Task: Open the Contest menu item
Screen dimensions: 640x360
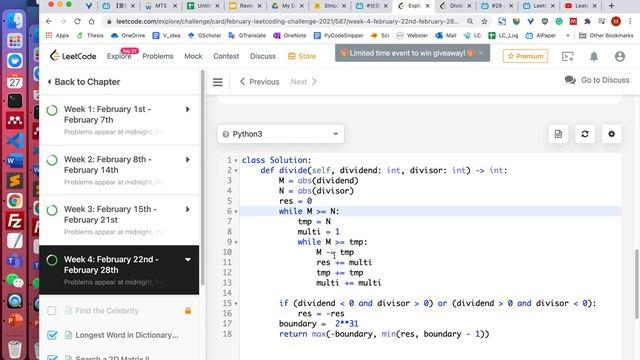Action: coord(226,56)
